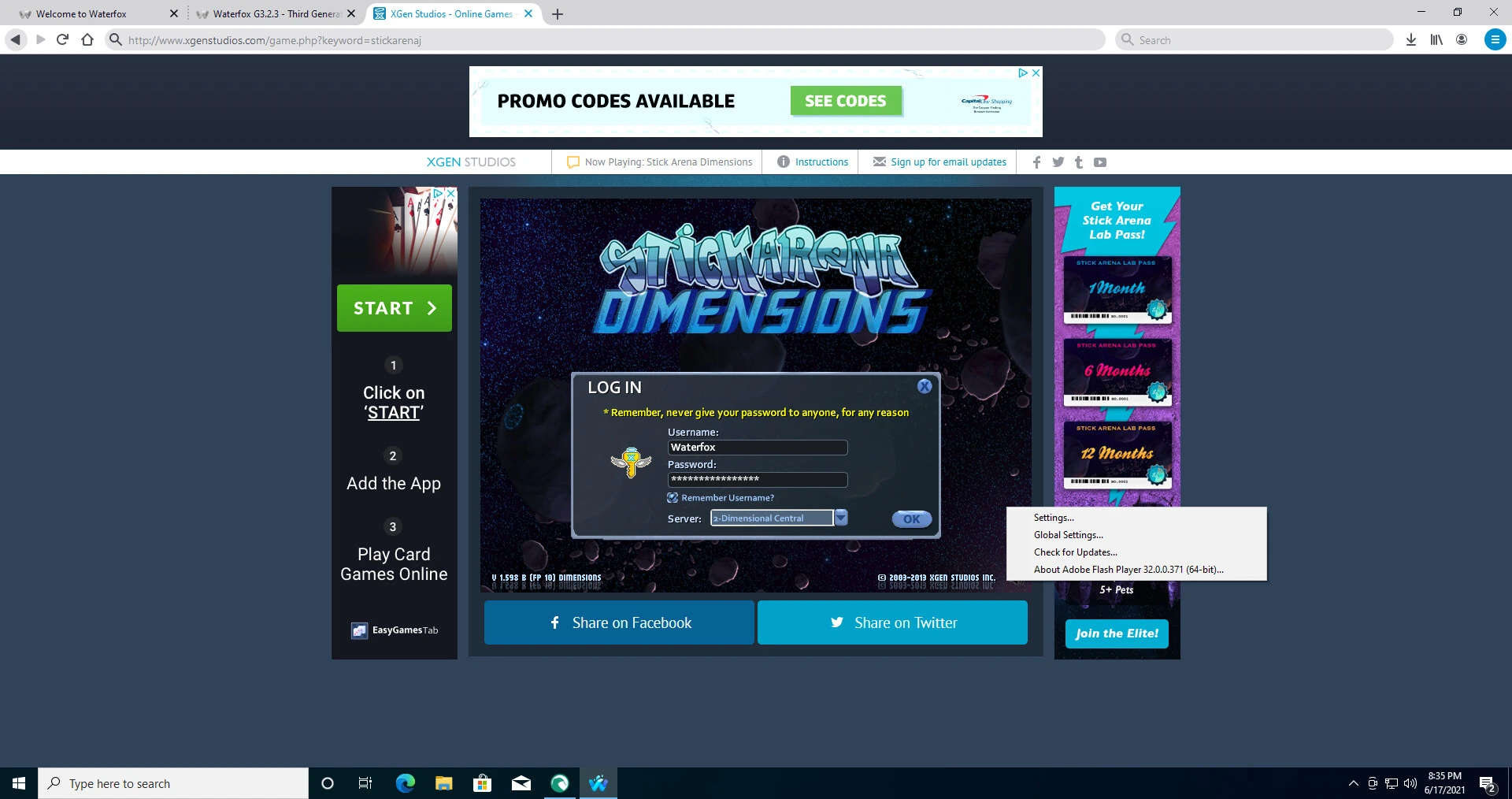Click Share on Facebook button

[x=619, y=622]
